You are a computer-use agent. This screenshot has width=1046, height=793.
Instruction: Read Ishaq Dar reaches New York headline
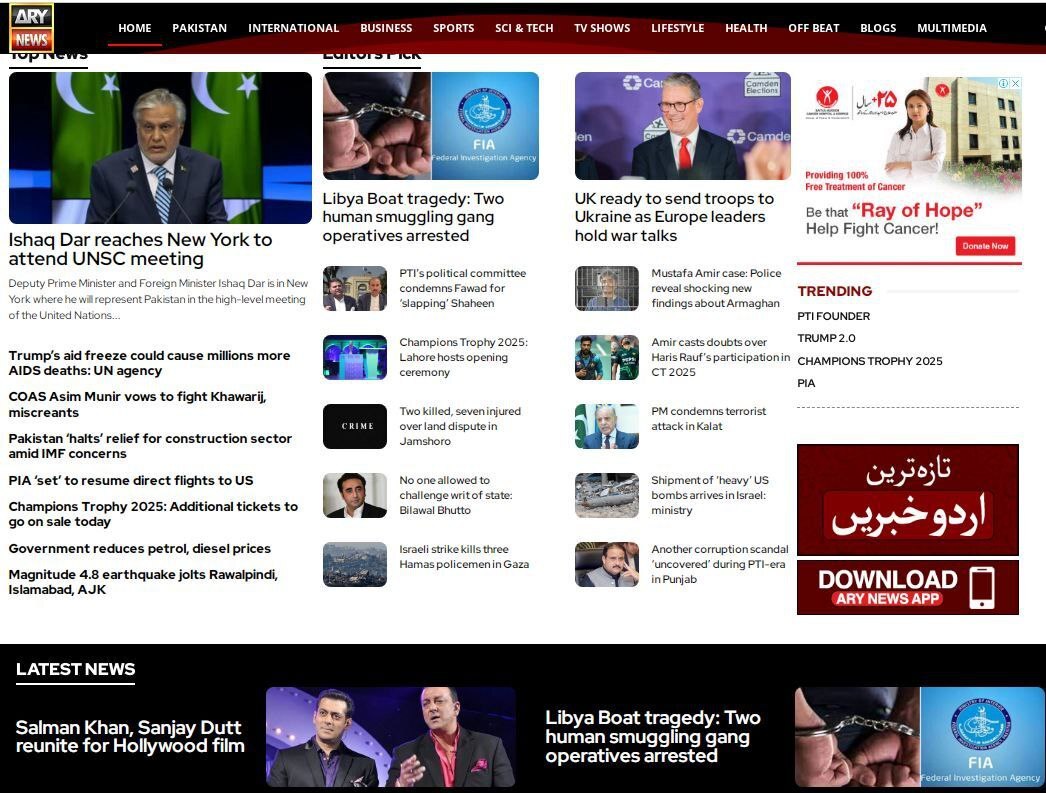pos(141,249)
